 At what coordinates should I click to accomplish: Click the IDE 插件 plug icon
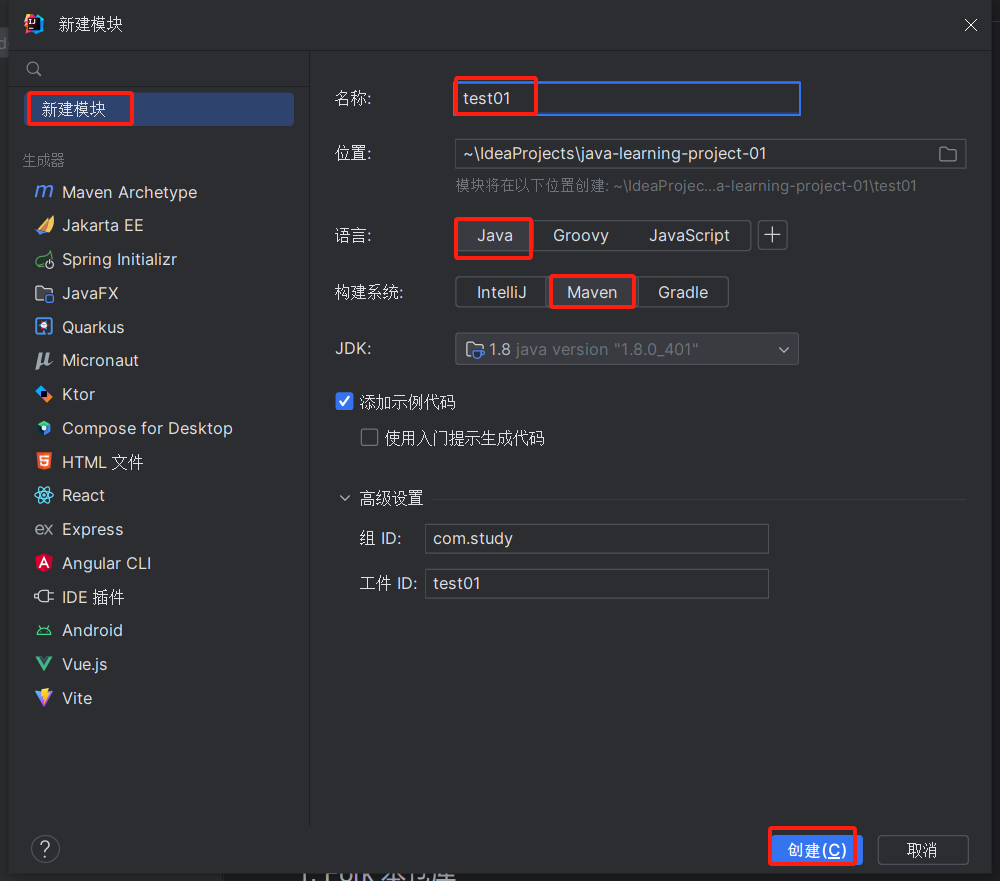[x=44, y=596]
